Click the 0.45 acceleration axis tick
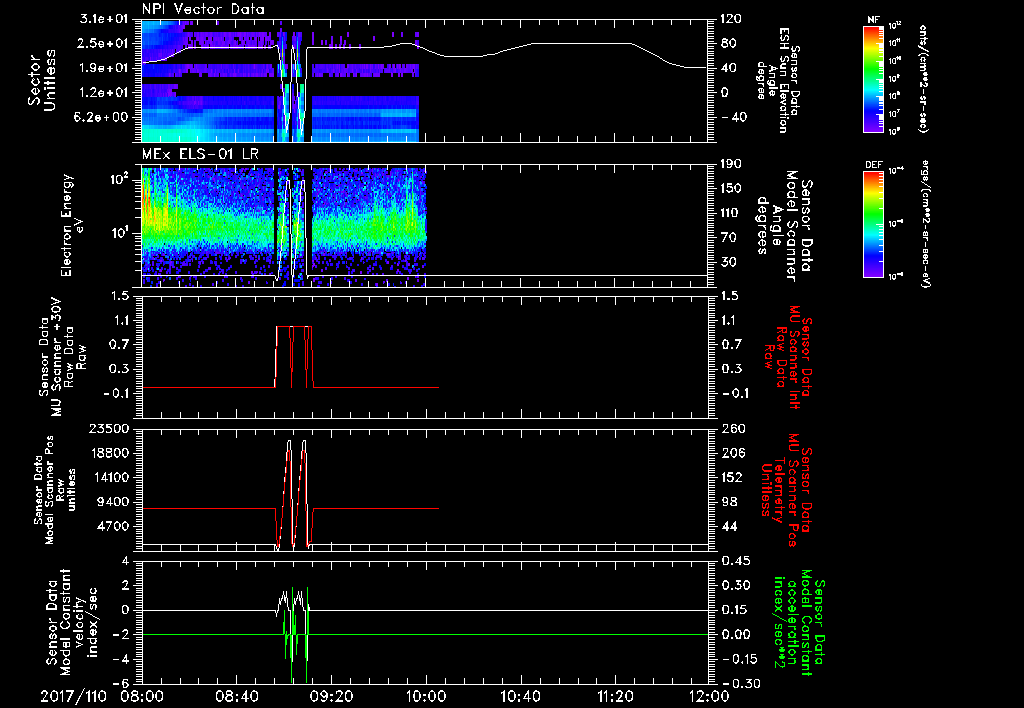Image resolution: width=1024 pixels, height=708 pixels. tap(735, 560)
